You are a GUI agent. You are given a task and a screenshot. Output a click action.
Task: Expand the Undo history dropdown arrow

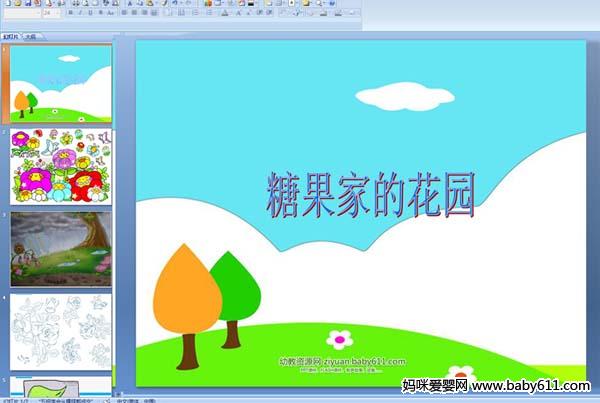click(181, 3)
